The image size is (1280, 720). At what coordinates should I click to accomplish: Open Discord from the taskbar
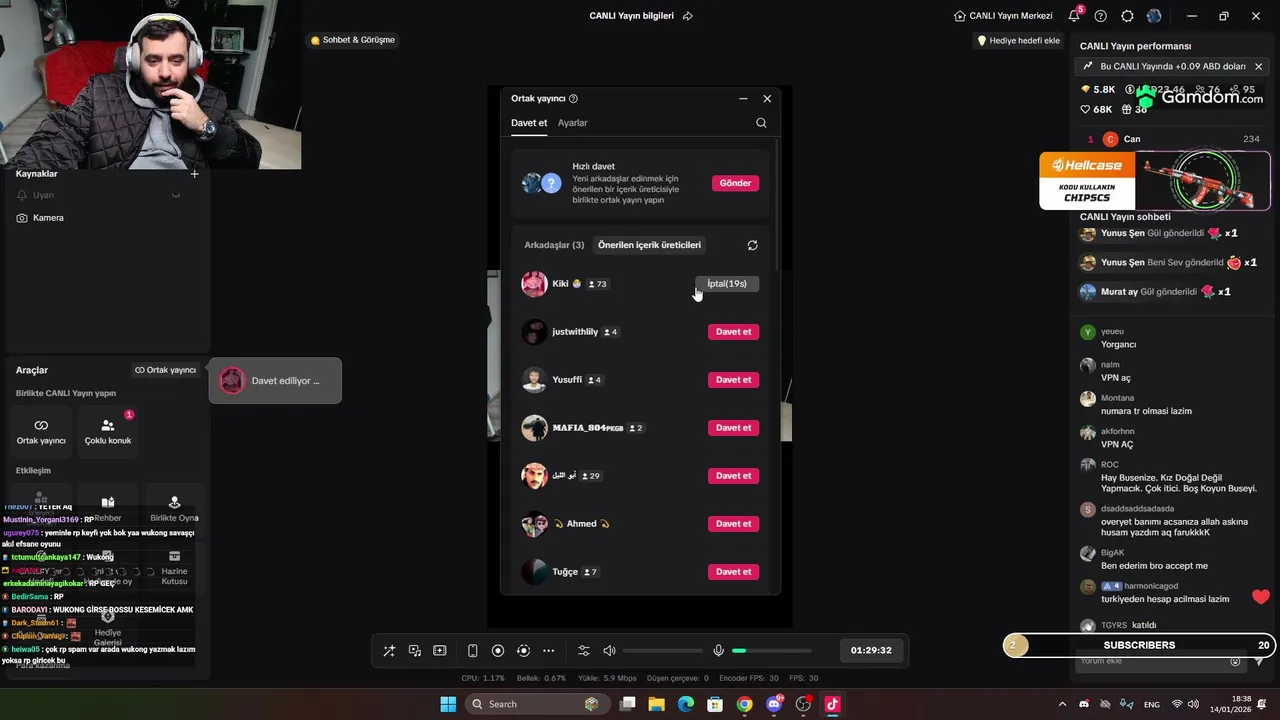click(x=774, y=704)
